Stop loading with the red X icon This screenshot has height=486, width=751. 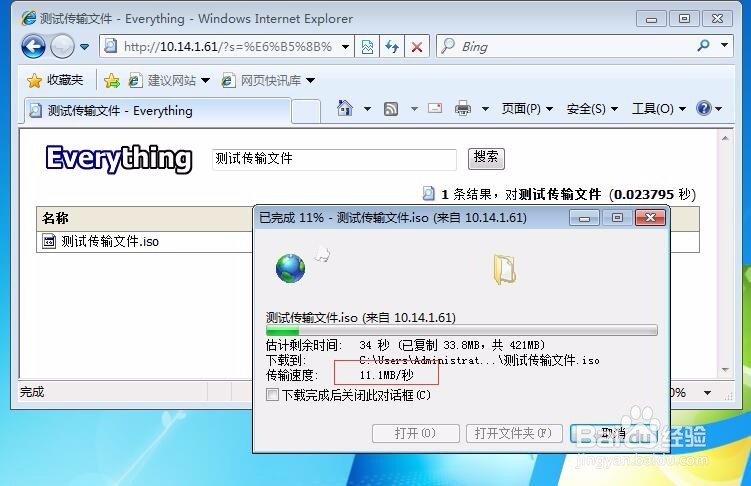tap(417, 47)
